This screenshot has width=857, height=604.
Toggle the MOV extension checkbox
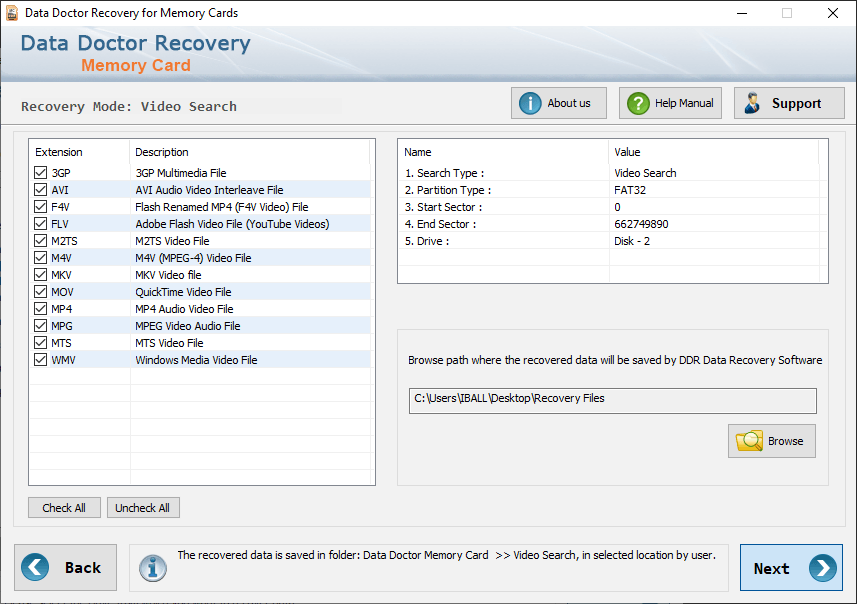(x=40, y=291)
